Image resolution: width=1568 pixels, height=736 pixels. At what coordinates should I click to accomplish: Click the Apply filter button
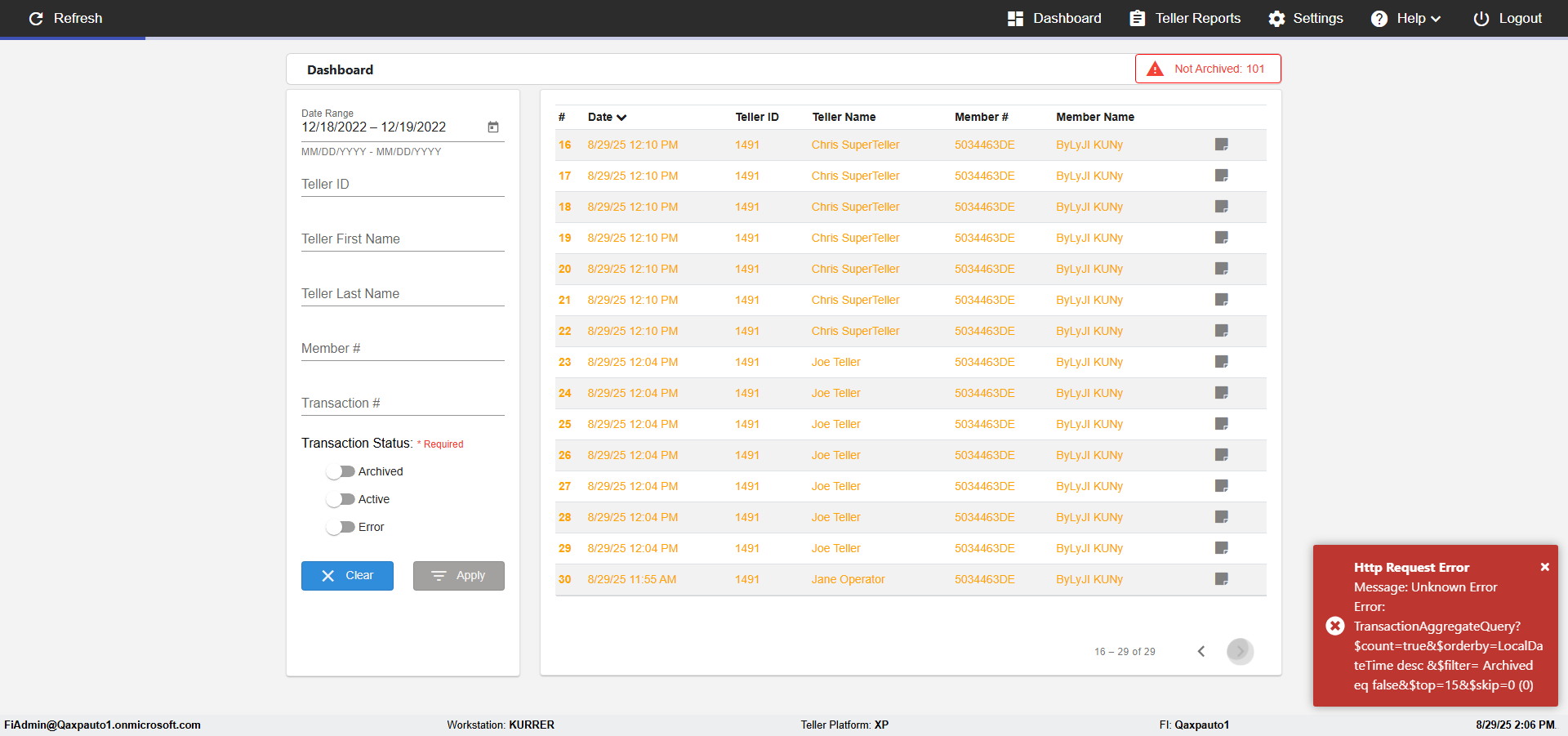(x=458, y=576)
